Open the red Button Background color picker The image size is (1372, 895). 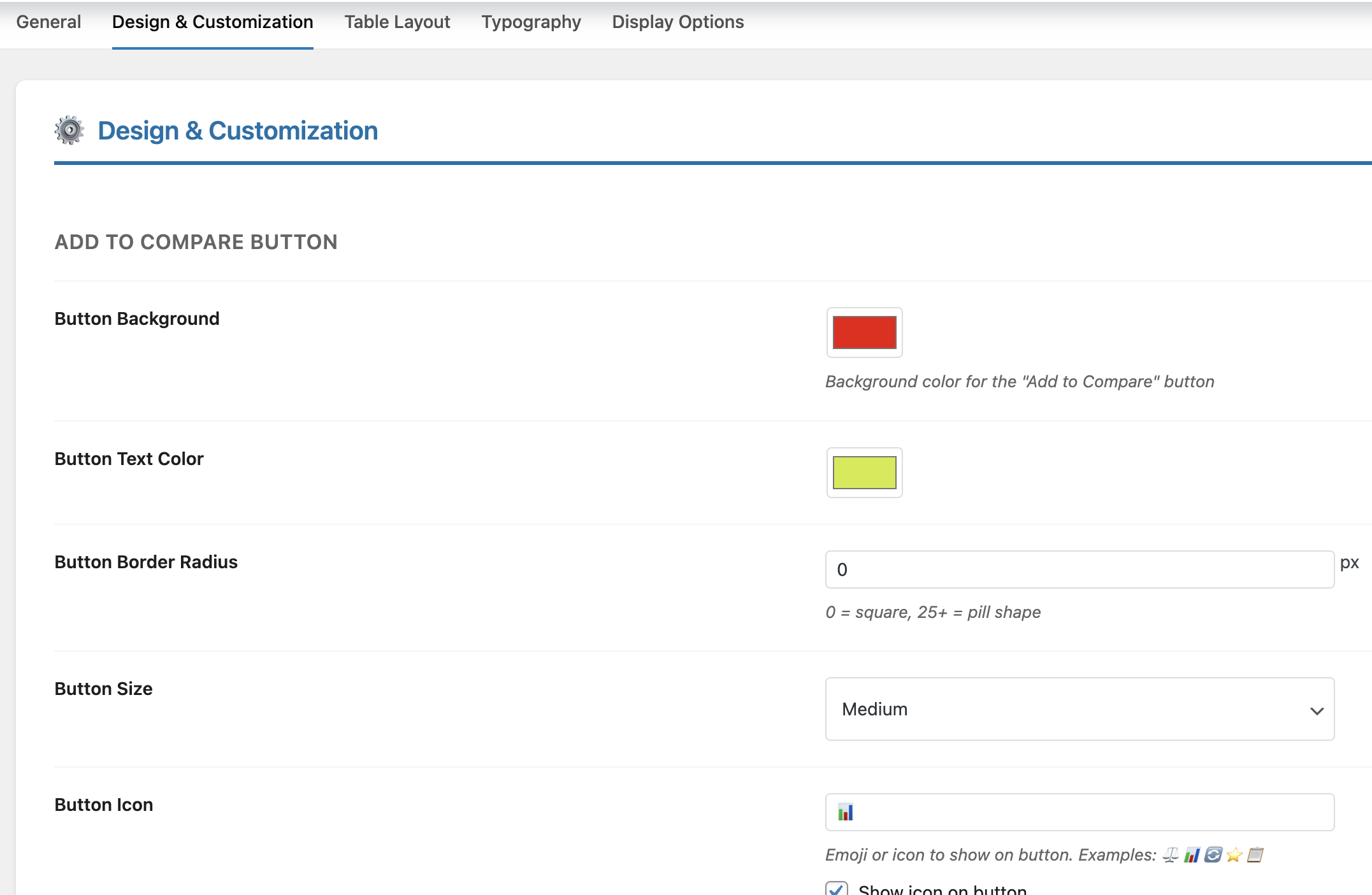click(864, 333)
